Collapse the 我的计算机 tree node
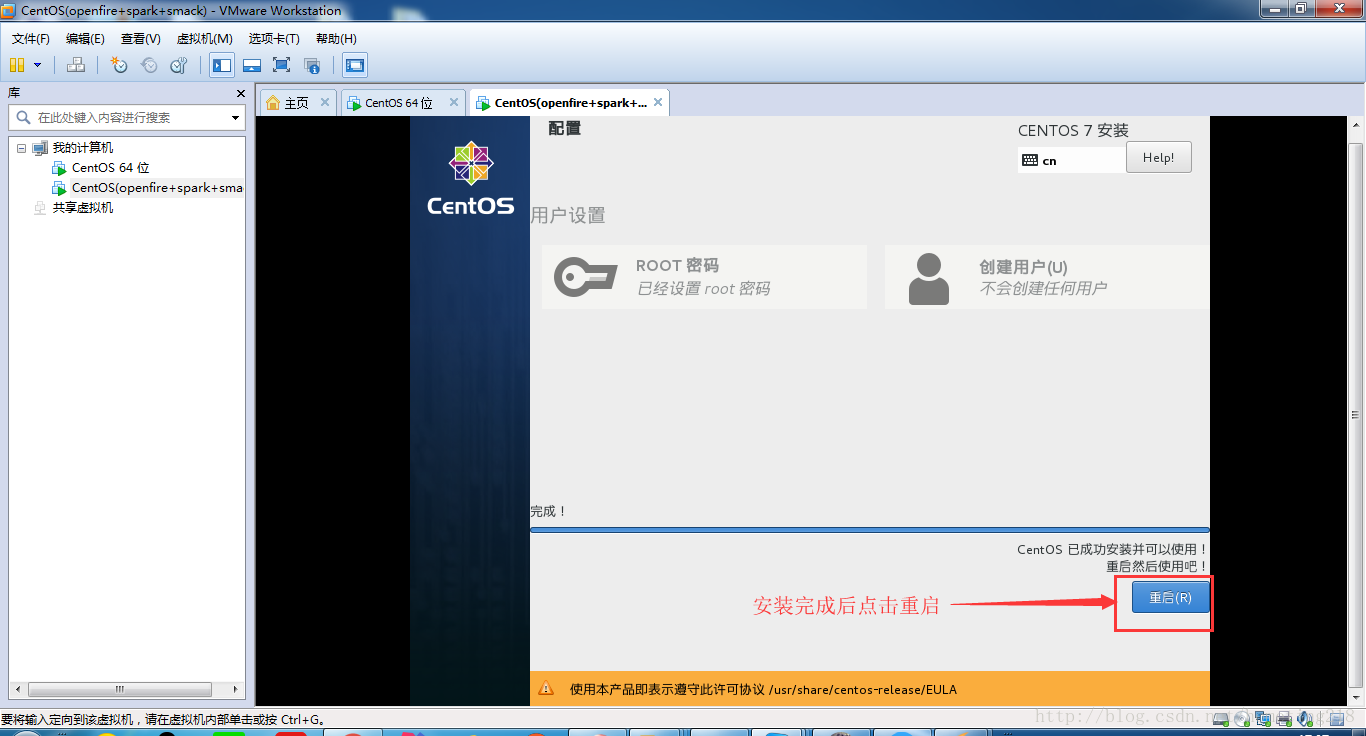 click(21, 148)
